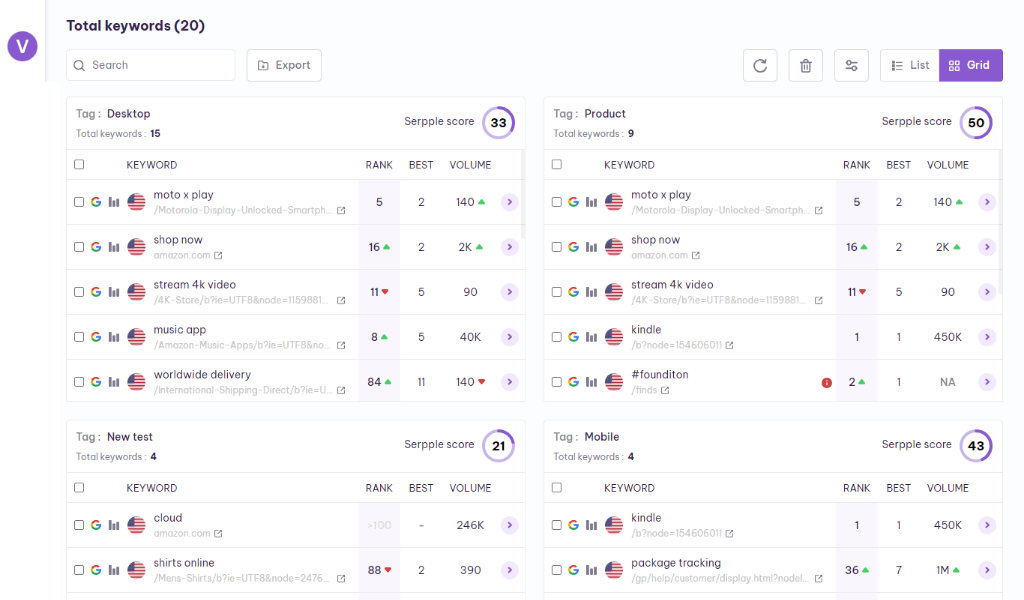Open package tracking keyword link
The image size is (1024, 600).
tap(676, 563)
